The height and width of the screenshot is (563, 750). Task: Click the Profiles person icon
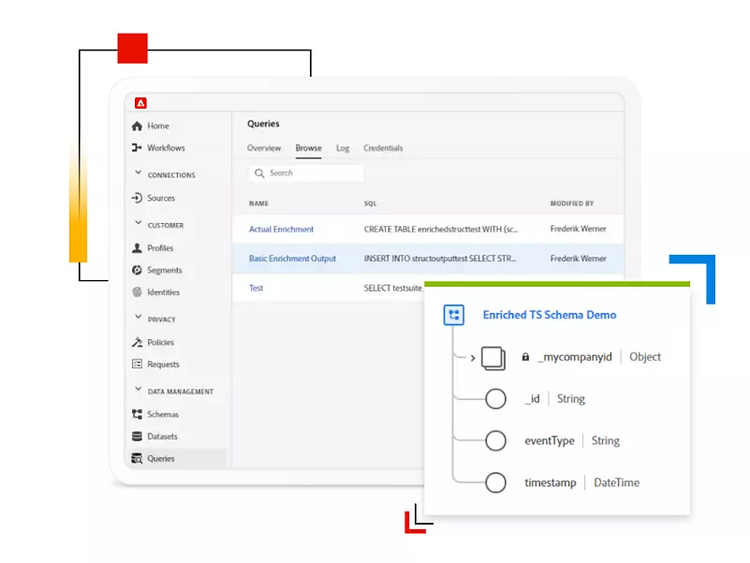[x=137, y=248]
